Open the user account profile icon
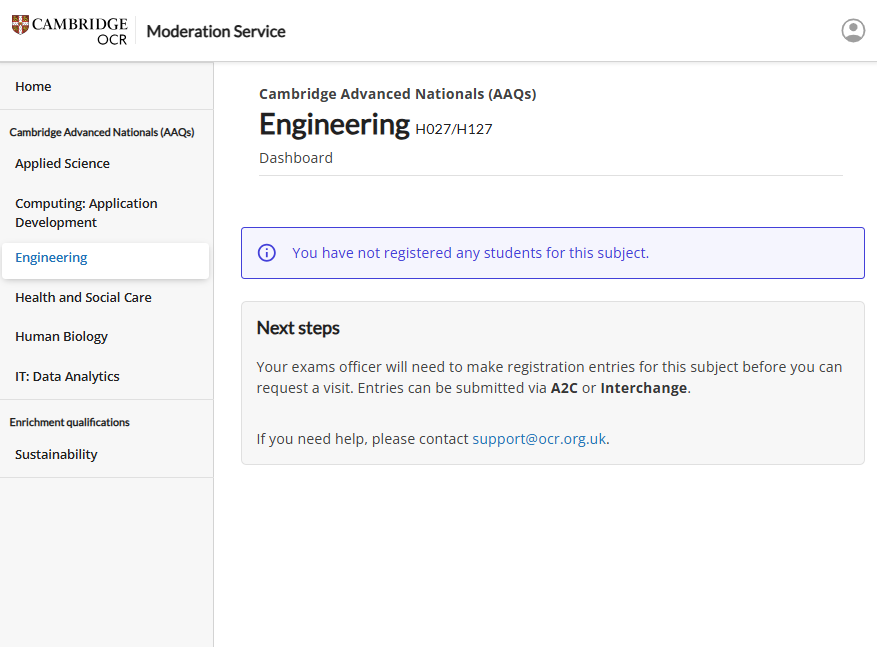This screenshot has height=647, width=877. coord(852,31)
